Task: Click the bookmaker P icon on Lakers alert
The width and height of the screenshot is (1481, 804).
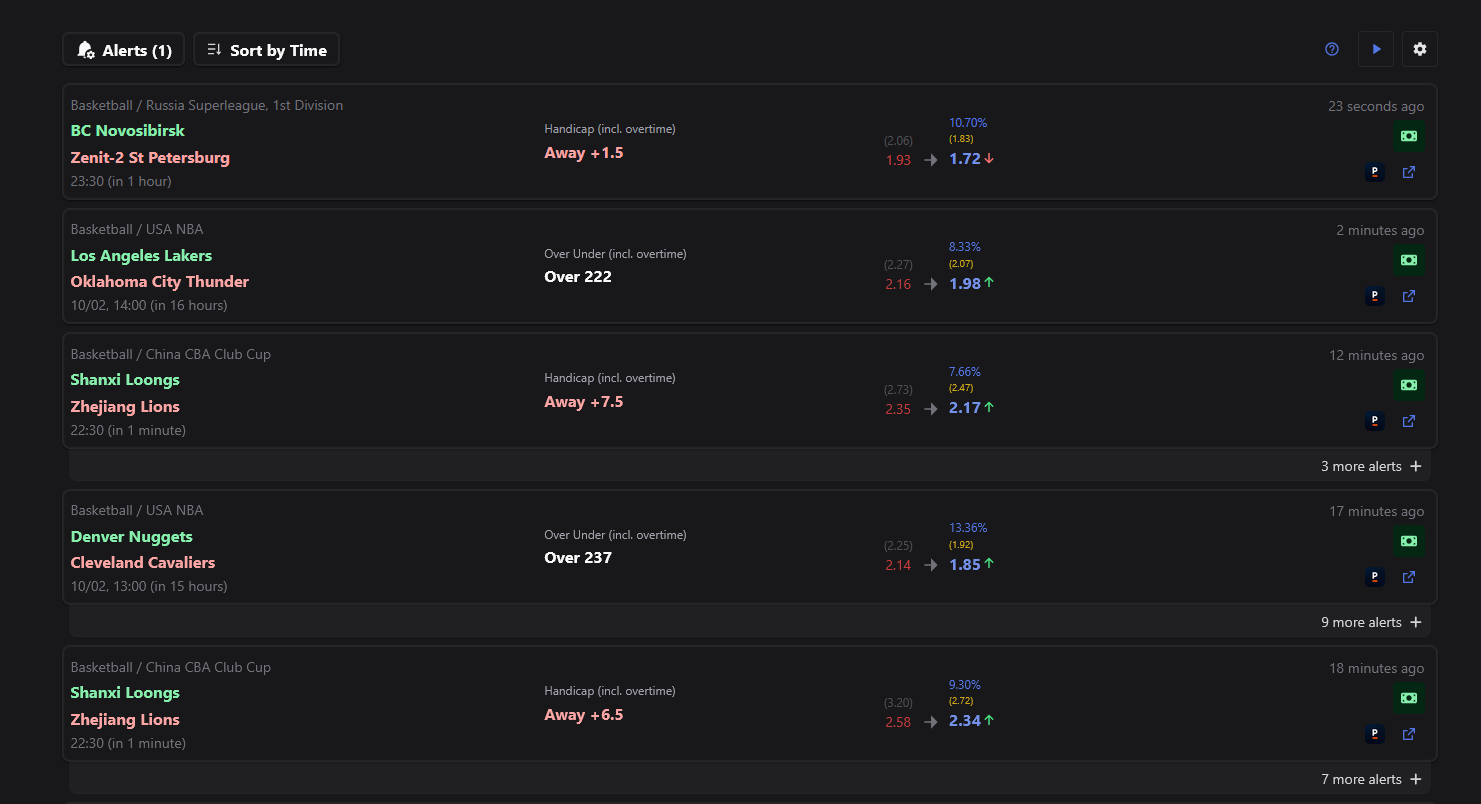Action: pos(1375,296)
